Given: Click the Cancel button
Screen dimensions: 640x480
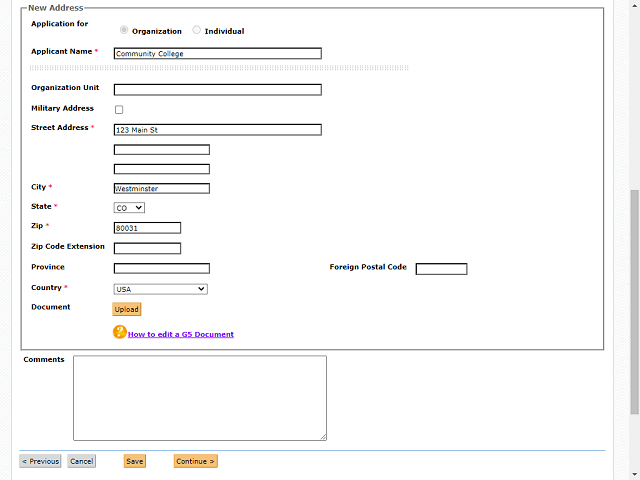Looking at the screenshot, I should pos(81,461).
